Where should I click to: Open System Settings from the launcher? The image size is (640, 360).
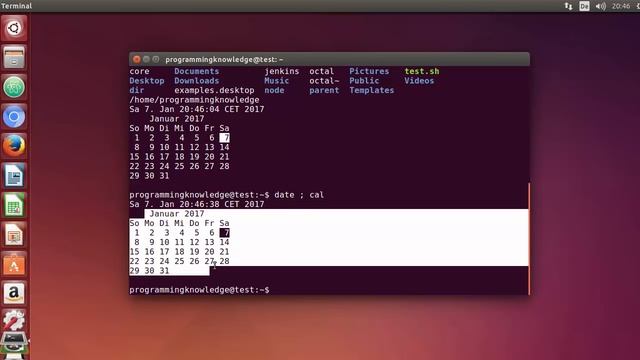click(14, 320)
